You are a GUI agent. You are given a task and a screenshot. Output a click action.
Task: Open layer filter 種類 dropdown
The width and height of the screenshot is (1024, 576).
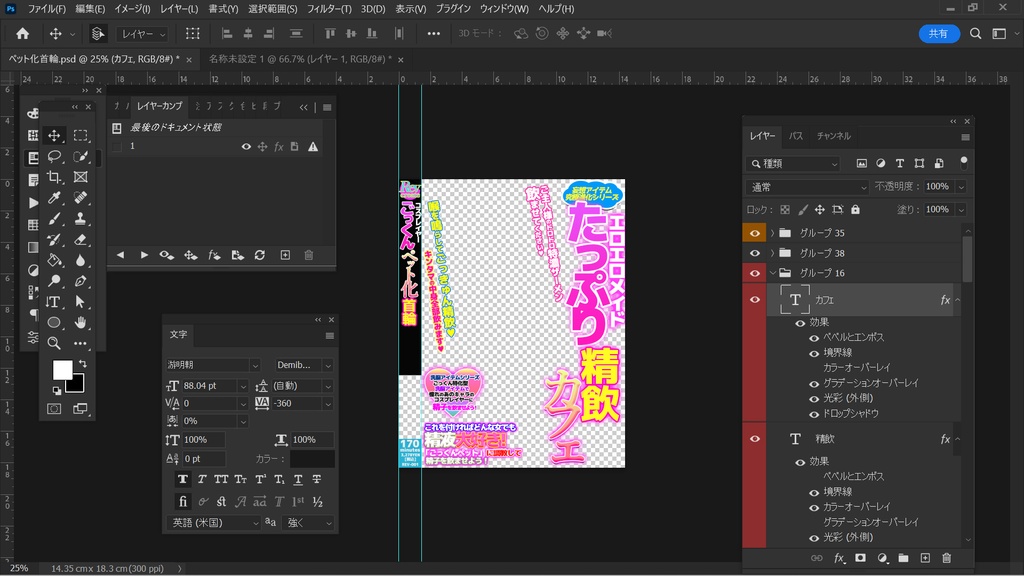(x=792, y=164)
